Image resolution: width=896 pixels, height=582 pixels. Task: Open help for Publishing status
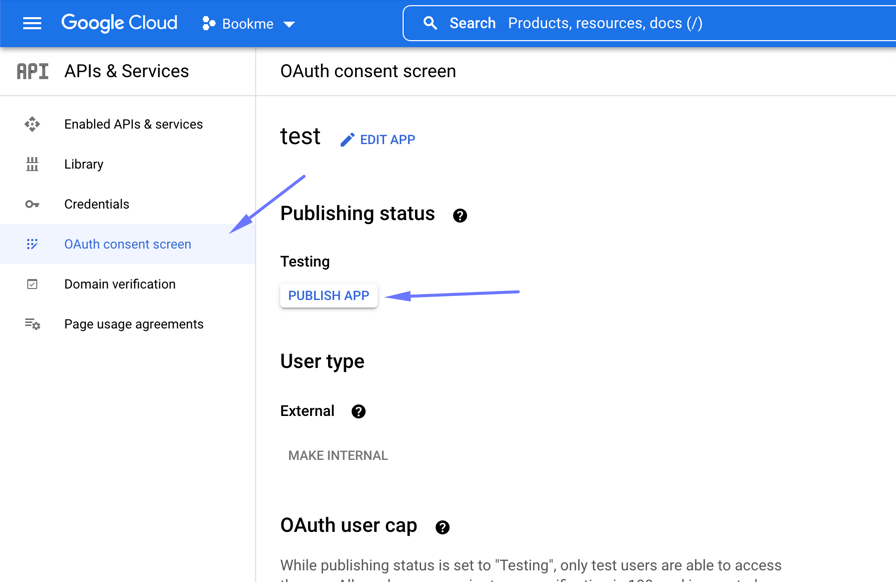[460, 216]
